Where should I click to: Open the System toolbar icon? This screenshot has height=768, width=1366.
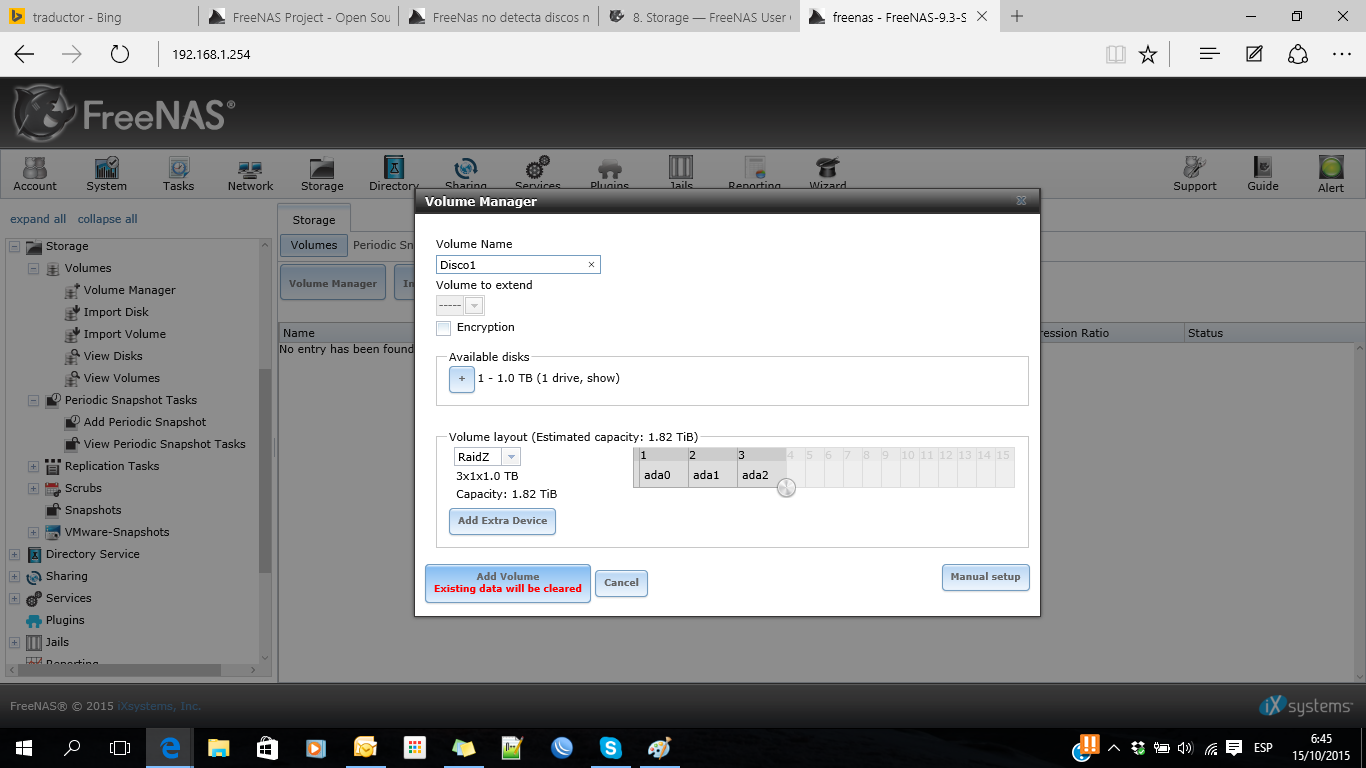click(x=106, y=173)
